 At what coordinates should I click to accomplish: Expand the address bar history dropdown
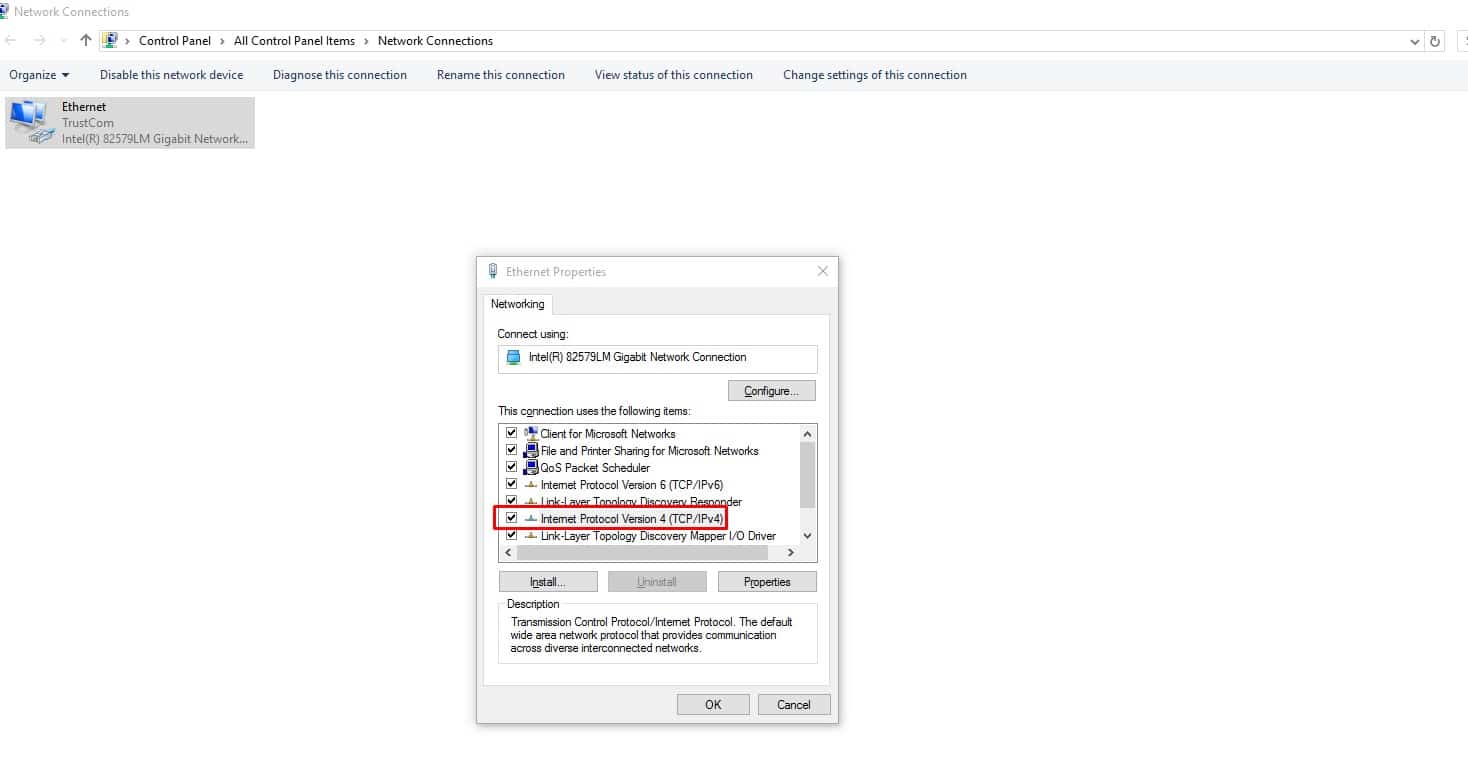(x=1414, y=42)
